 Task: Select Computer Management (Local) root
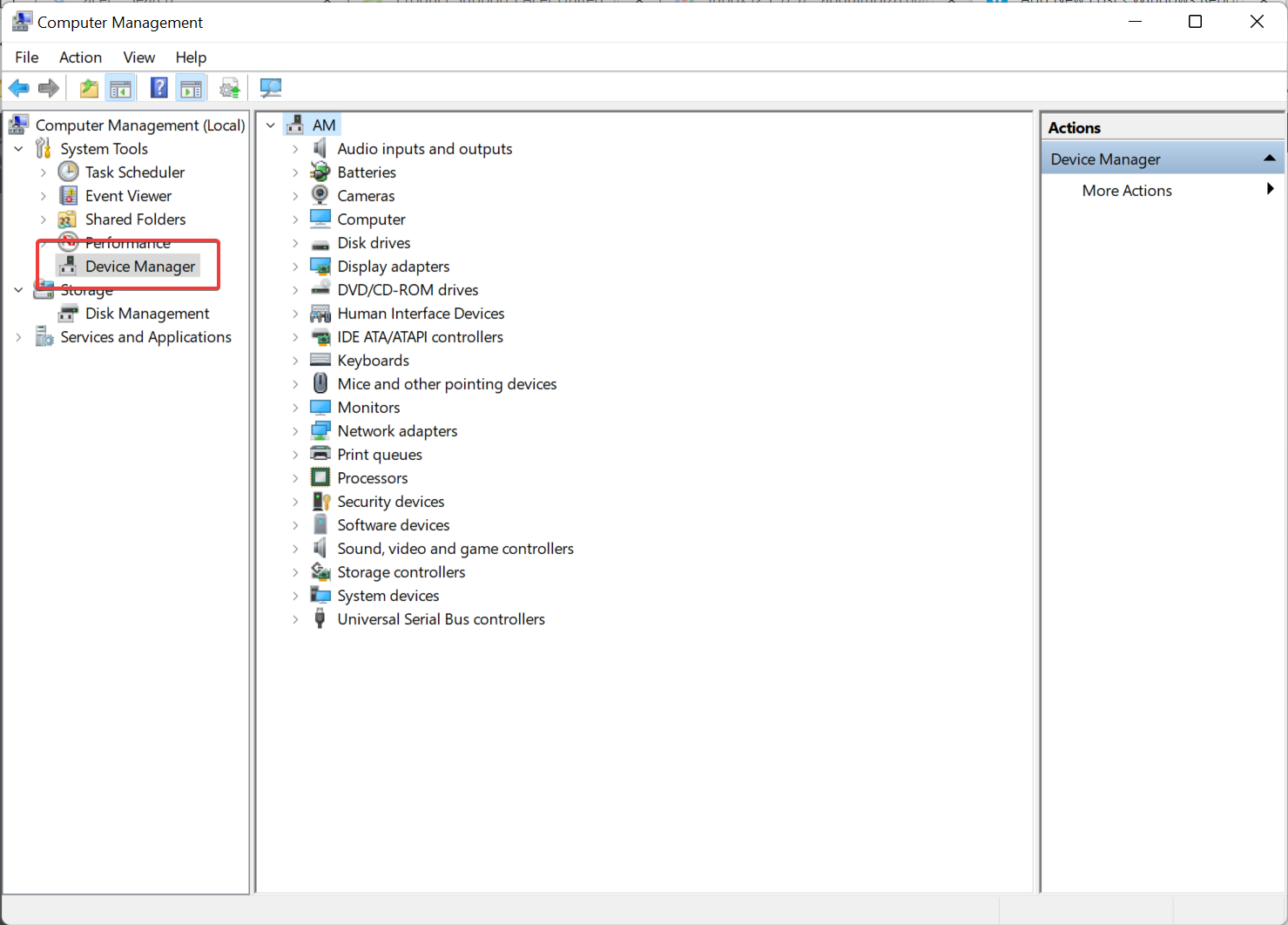click(140, 125)
